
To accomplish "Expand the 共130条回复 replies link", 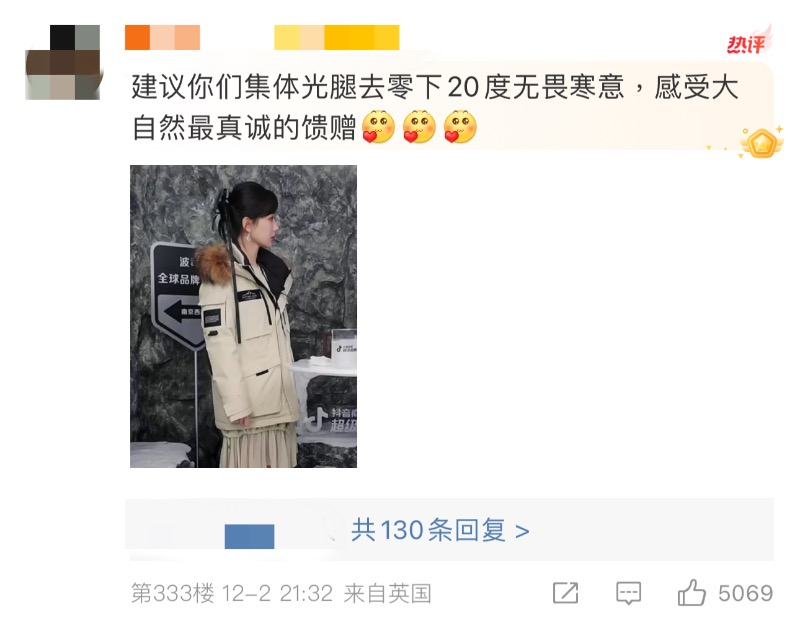I will pos(440,530).
